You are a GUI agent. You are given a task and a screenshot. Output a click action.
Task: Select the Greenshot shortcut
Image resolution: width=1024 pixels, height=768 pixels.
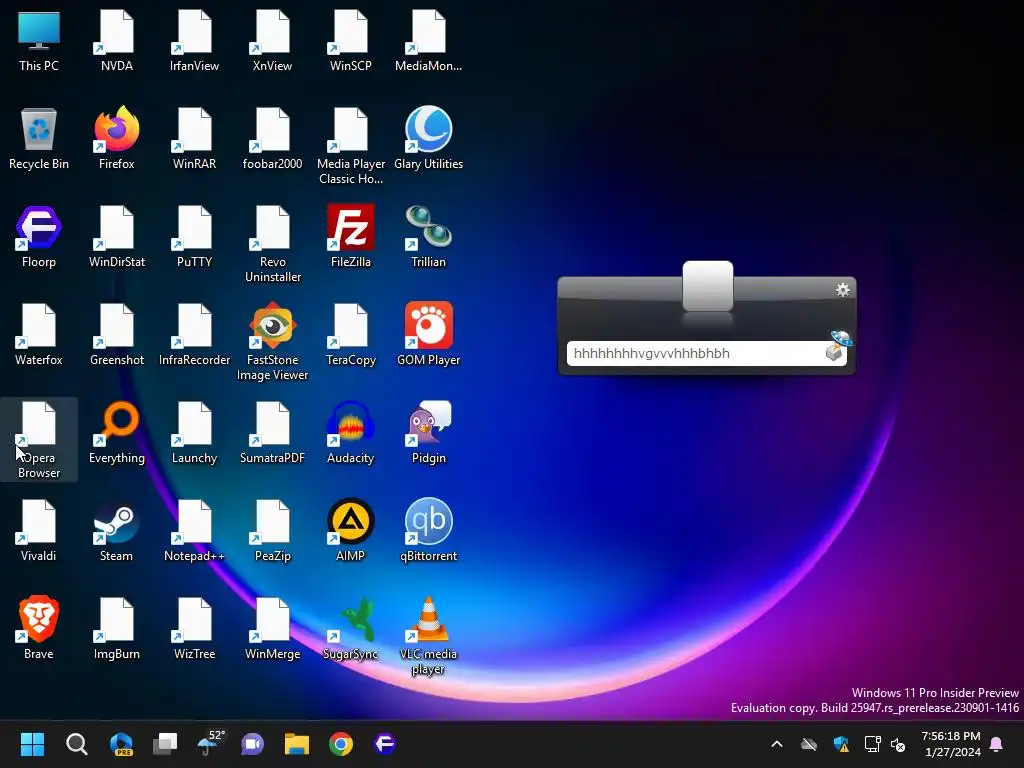click(x=117, y=334)
